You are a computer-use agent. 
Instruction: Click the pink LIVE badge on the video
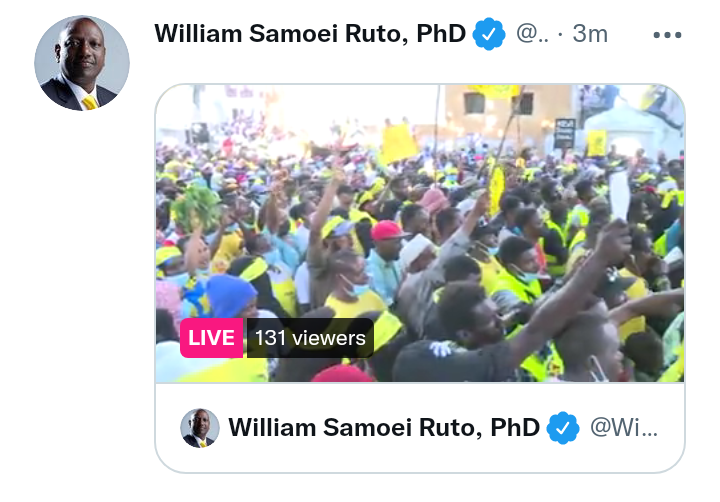[212, 338]
